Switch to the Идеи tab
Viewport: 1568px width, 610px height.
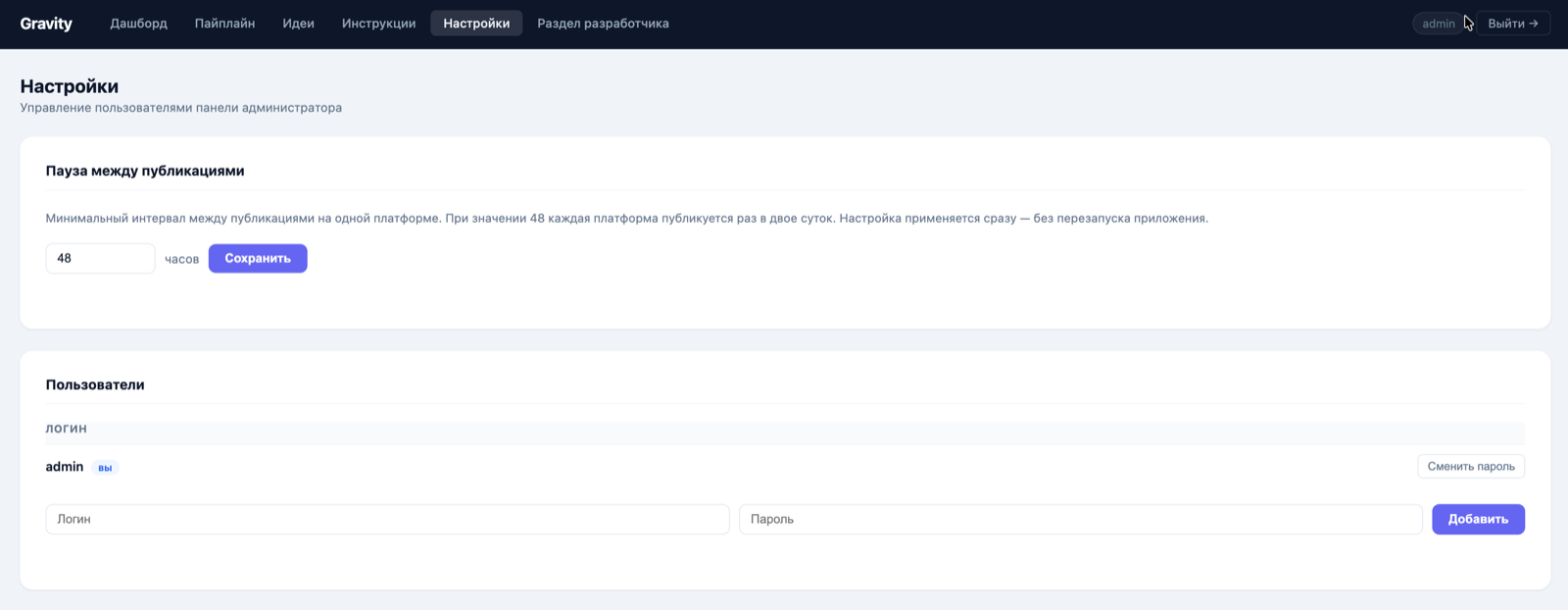[x=298, y=24]
